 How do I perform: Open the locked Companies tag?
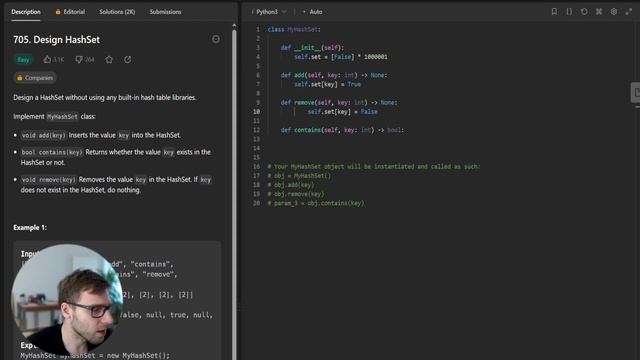35,78
